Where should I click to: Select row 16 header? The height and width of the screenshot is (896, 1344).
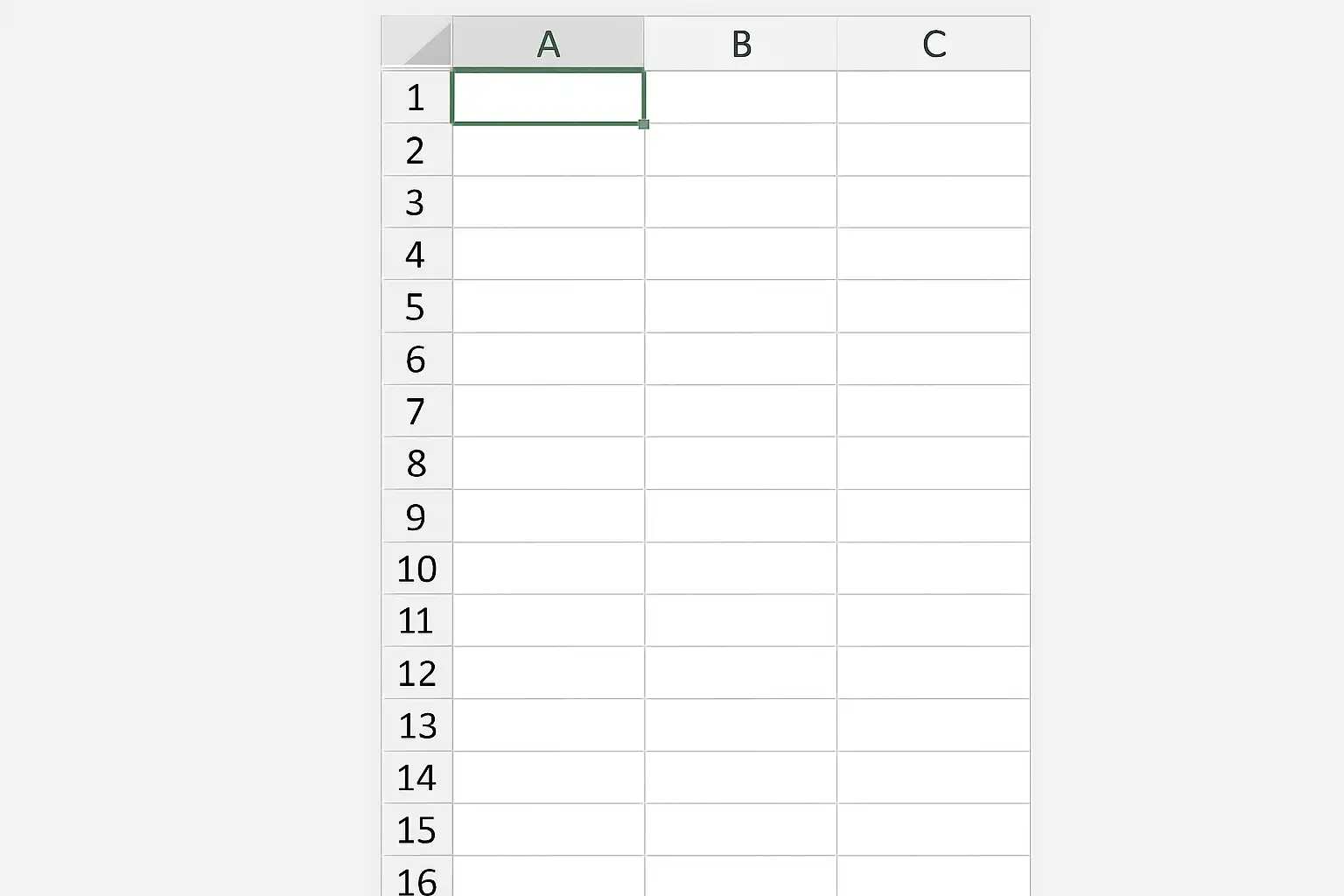pyautogui.click(x=416, y=877)
